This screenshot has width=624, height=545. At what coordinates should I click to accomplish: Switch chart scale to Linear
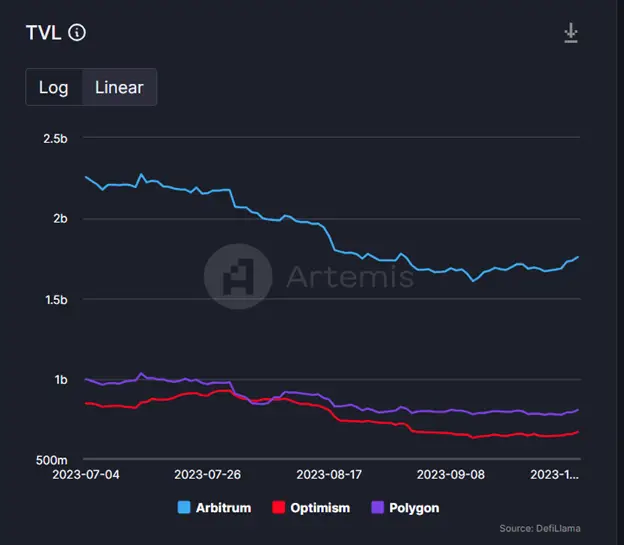point(119,87)
